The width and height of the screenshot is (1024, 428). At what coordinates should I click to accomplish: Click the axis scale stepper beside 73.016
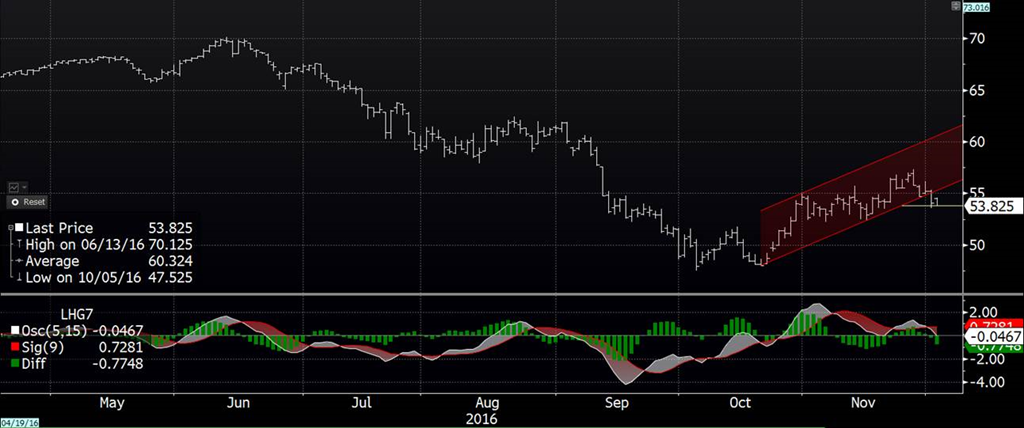[x=956, y=7]
